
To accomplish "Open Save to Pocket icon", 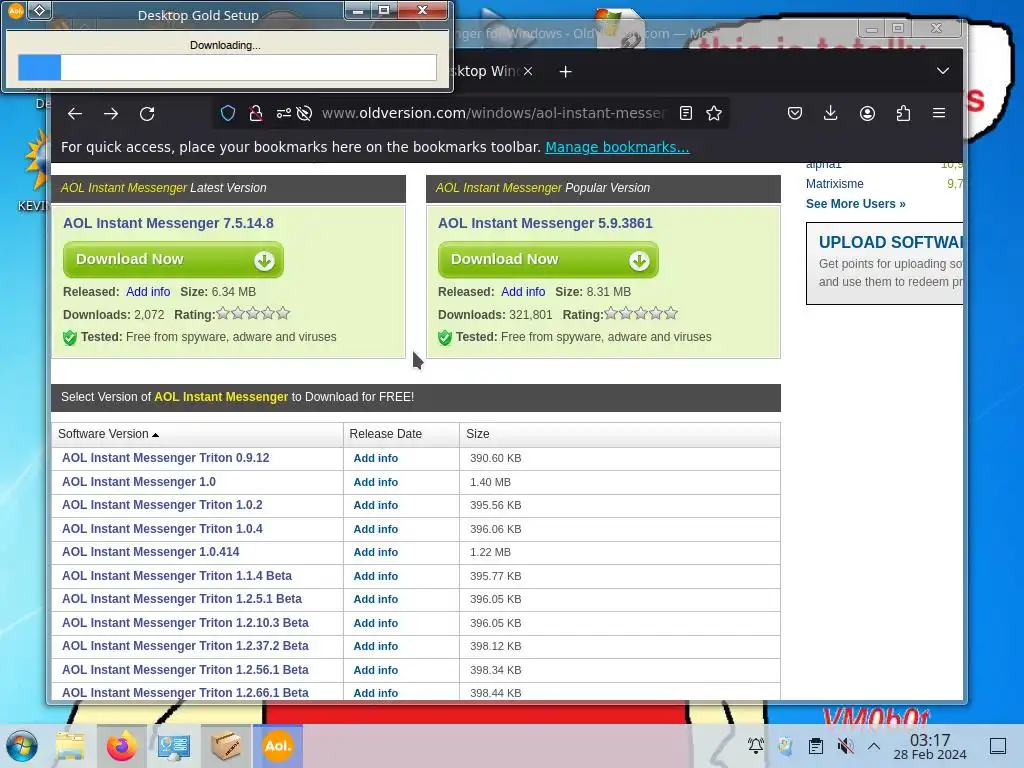I will click(x=795, y=114).
